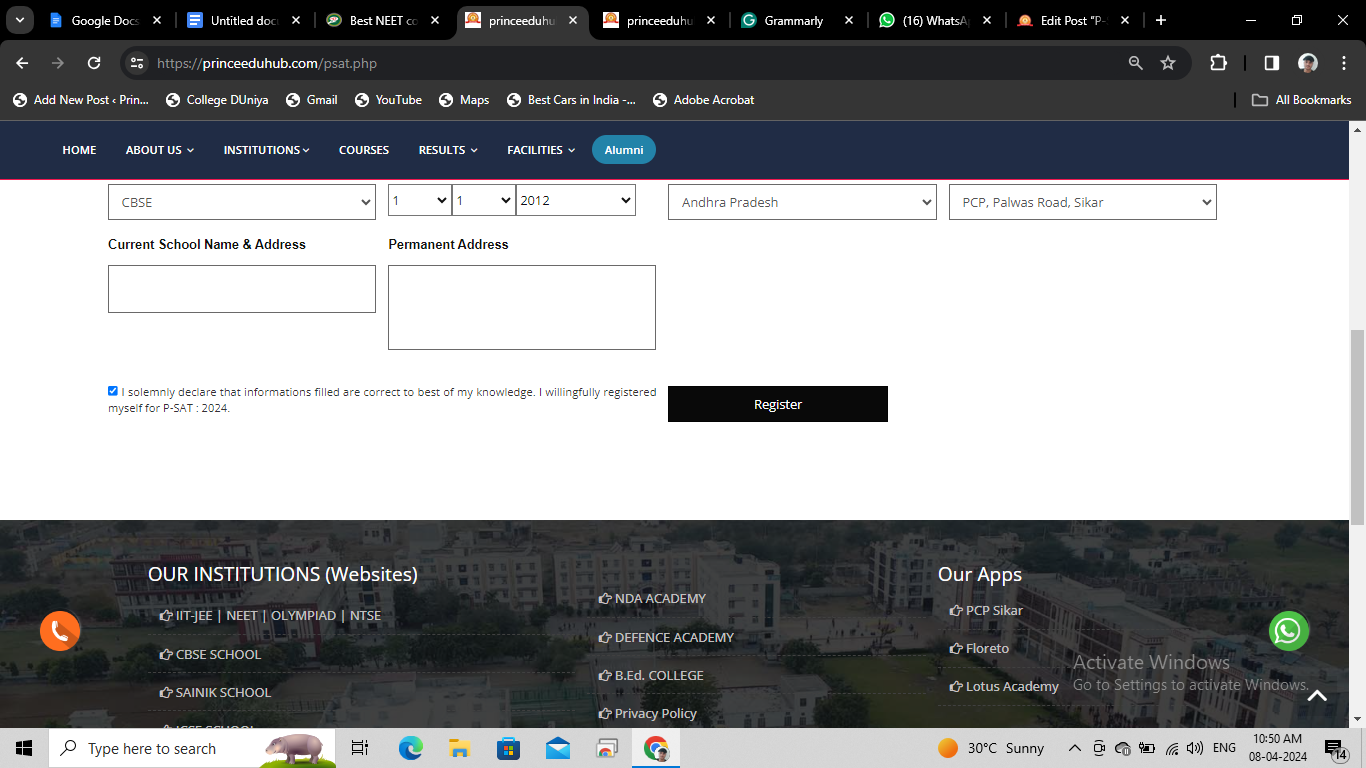Open the Andhra Pradesh state dropdown

point(802,201)
